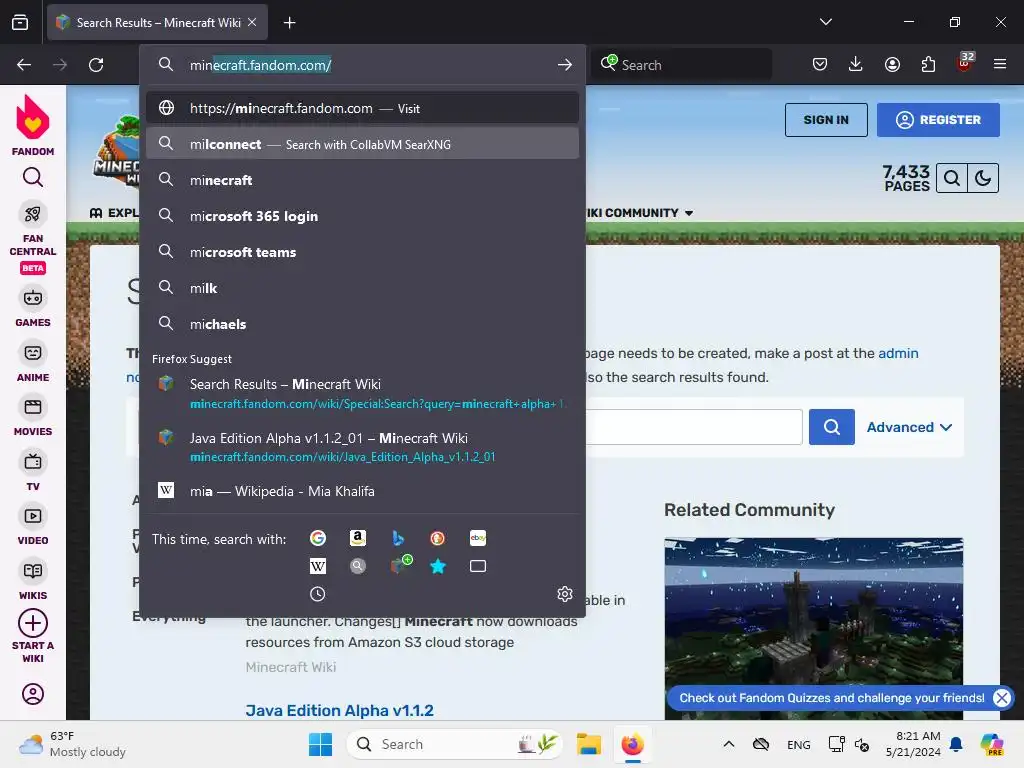
Task: Open the Wikipedia Mia Khalifa suggestion
Action: (x=362, y=491)
